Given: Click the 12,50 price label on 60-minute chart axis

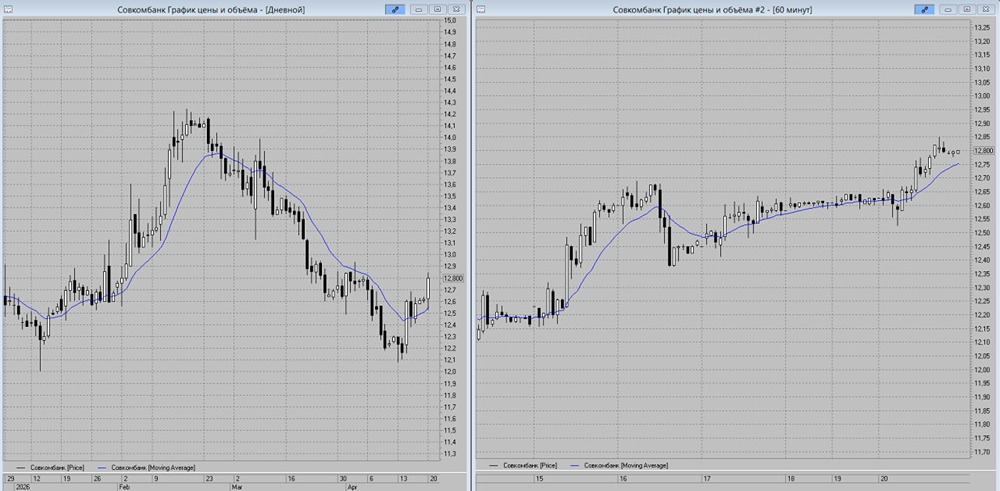Looking at the screenshot, I should click(982, 233).
